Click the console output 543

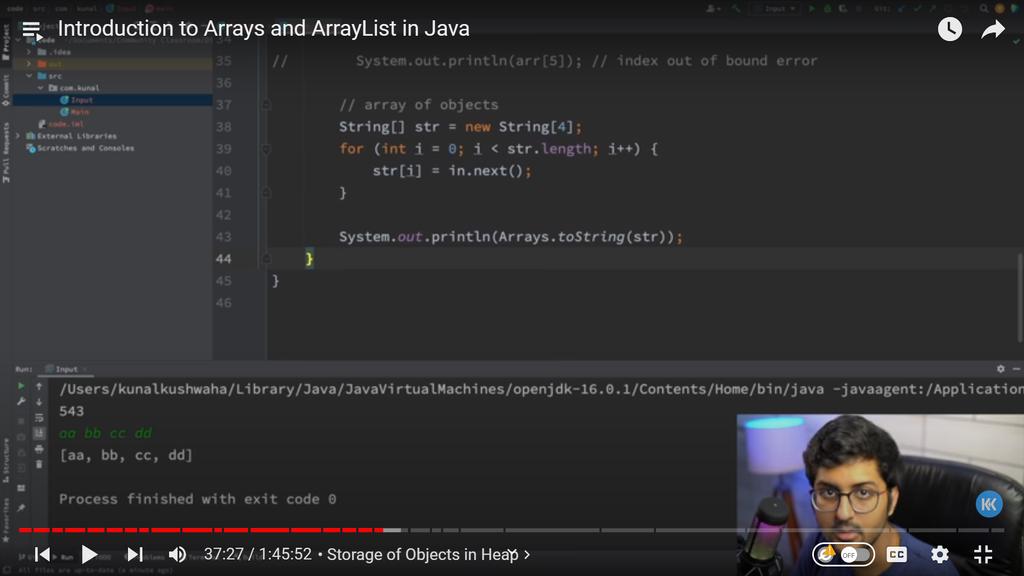71,411
